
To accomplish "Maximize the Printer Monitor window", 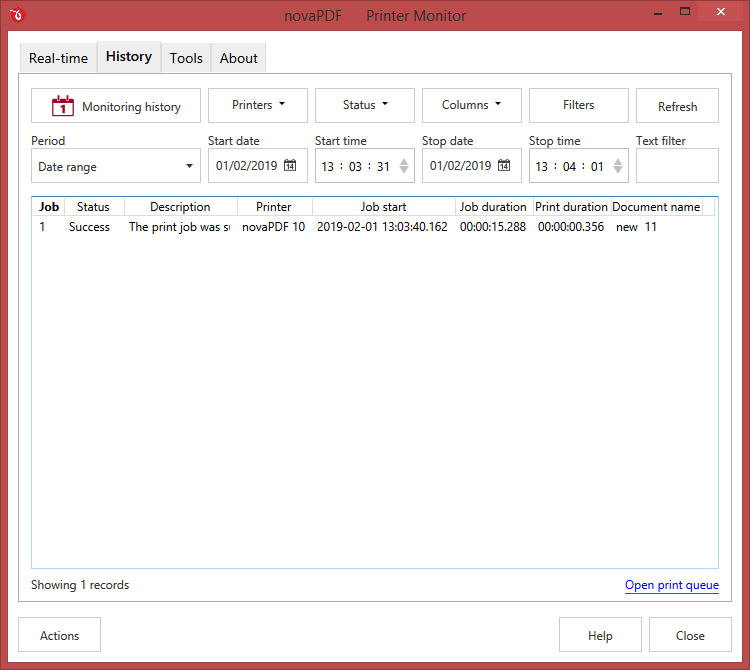I will (x=685, y=11).
